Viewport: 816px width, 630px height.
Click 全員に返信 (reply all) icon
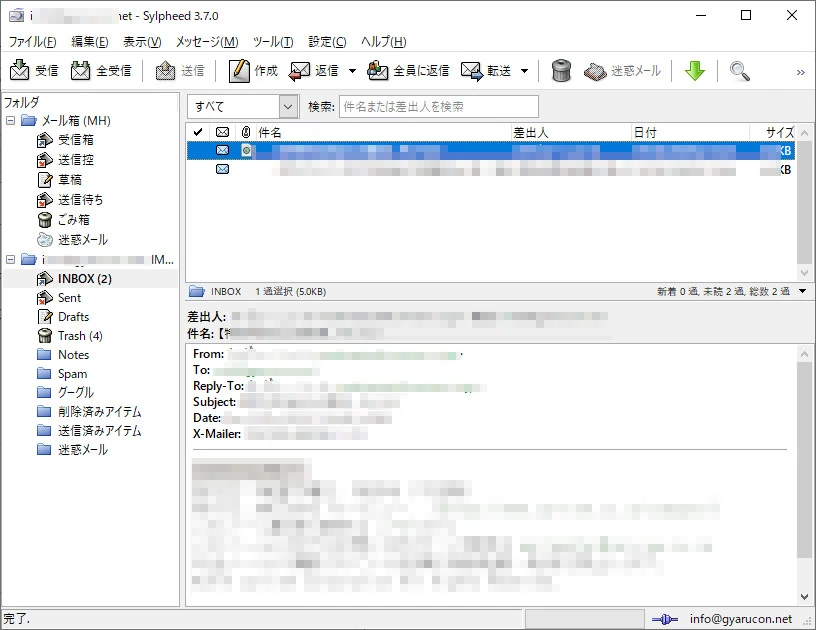(x=378, y=71)
